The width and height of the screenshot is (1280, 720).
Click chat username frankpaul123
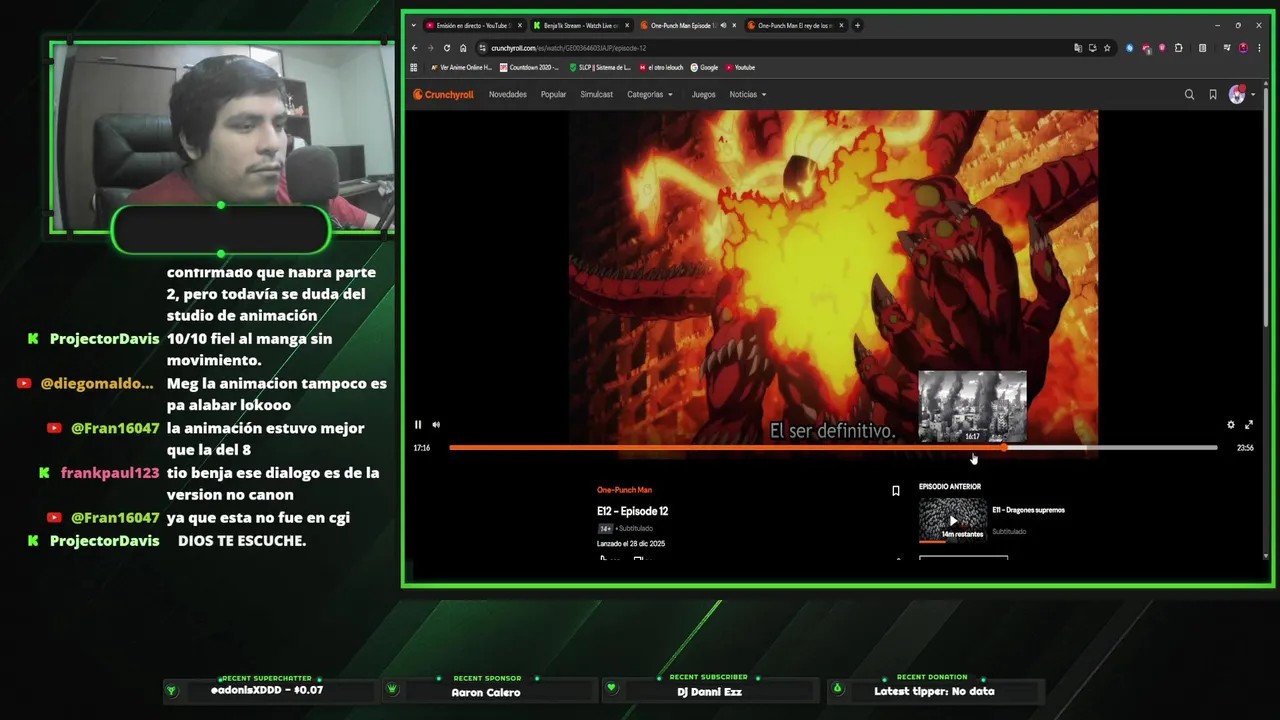tap(110, 473)
